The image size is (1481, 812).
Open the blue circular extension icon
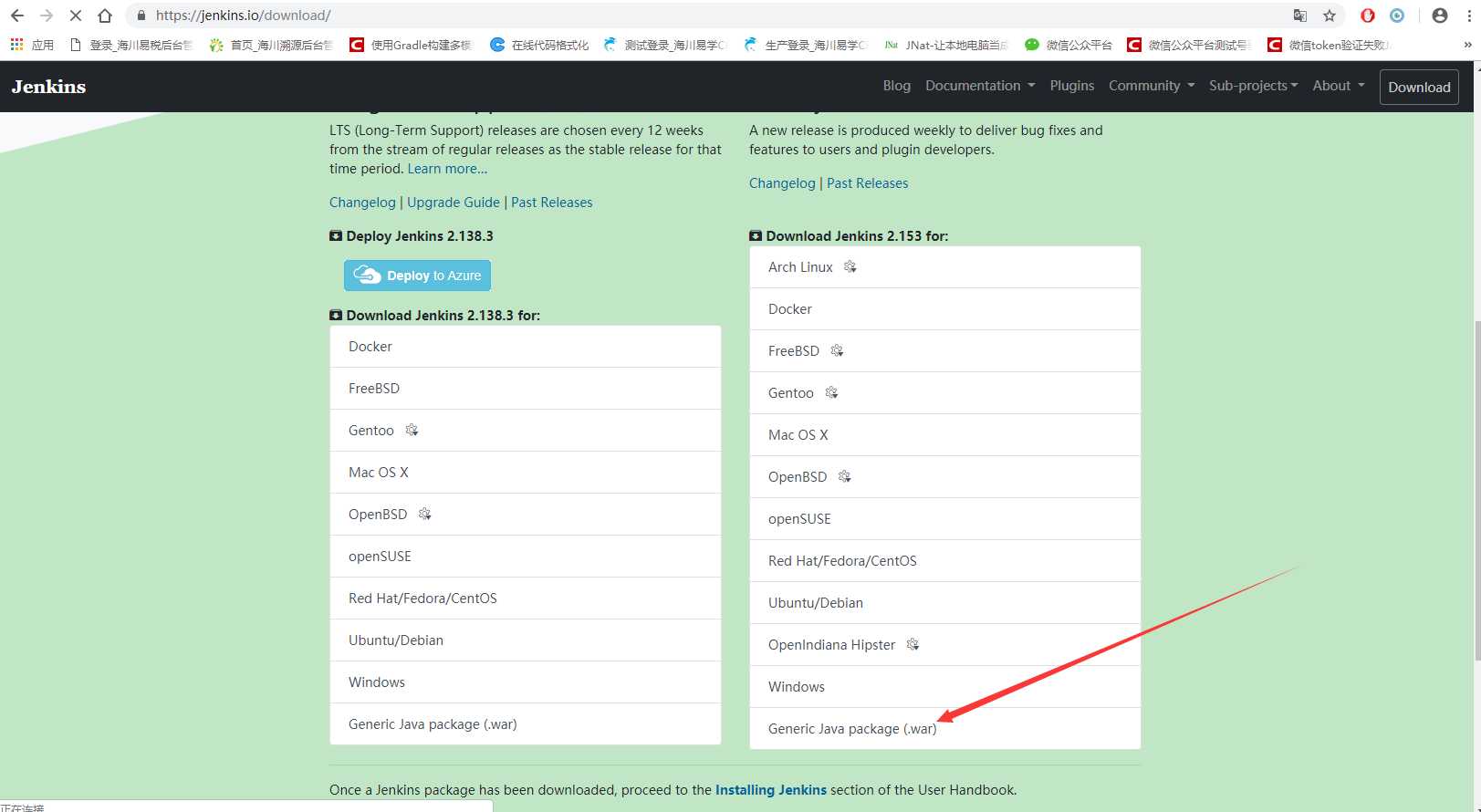pos(1397,16)
